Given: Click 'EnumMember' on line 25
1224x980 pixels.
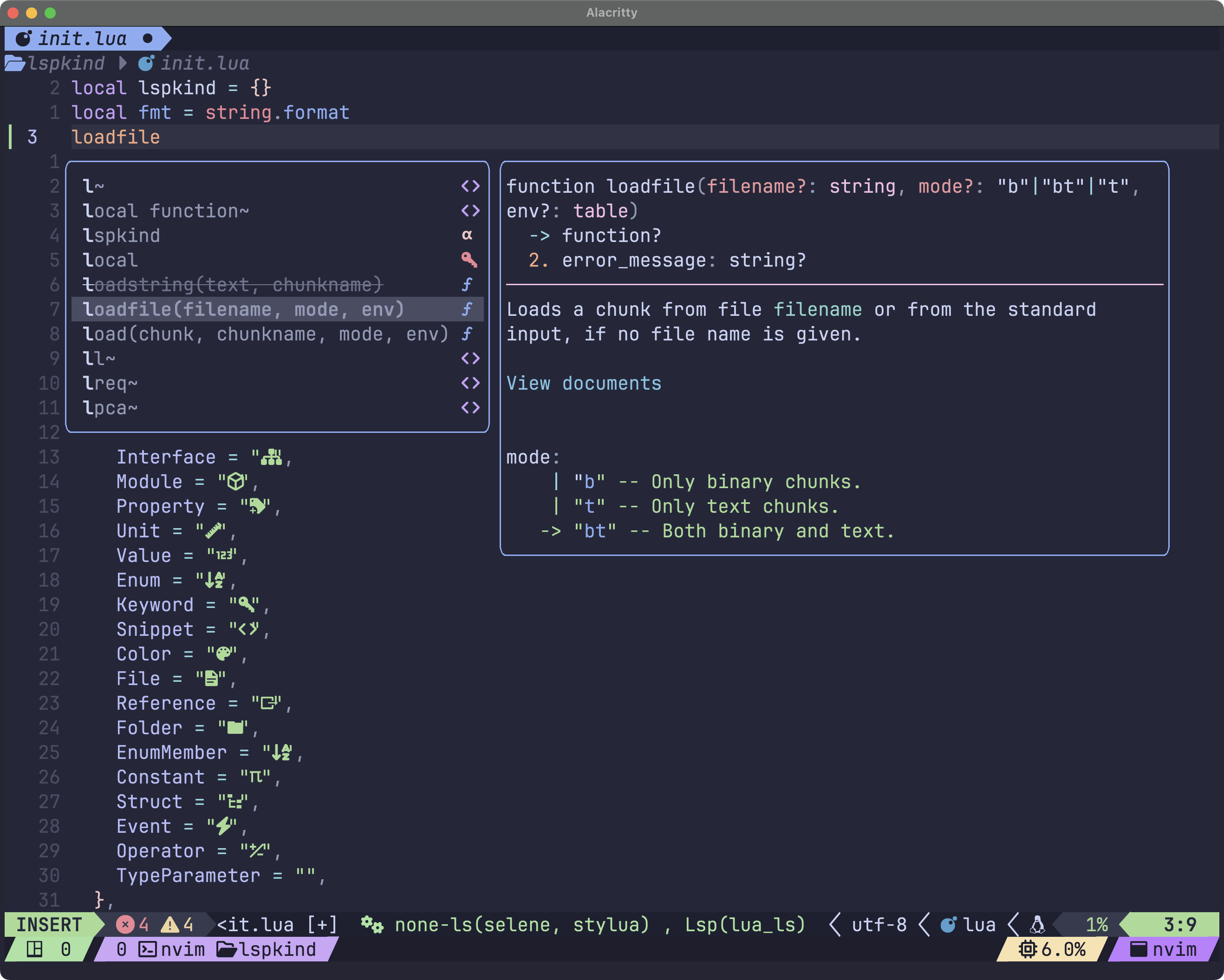Looking at the screenshot, I should click(171, 752).
